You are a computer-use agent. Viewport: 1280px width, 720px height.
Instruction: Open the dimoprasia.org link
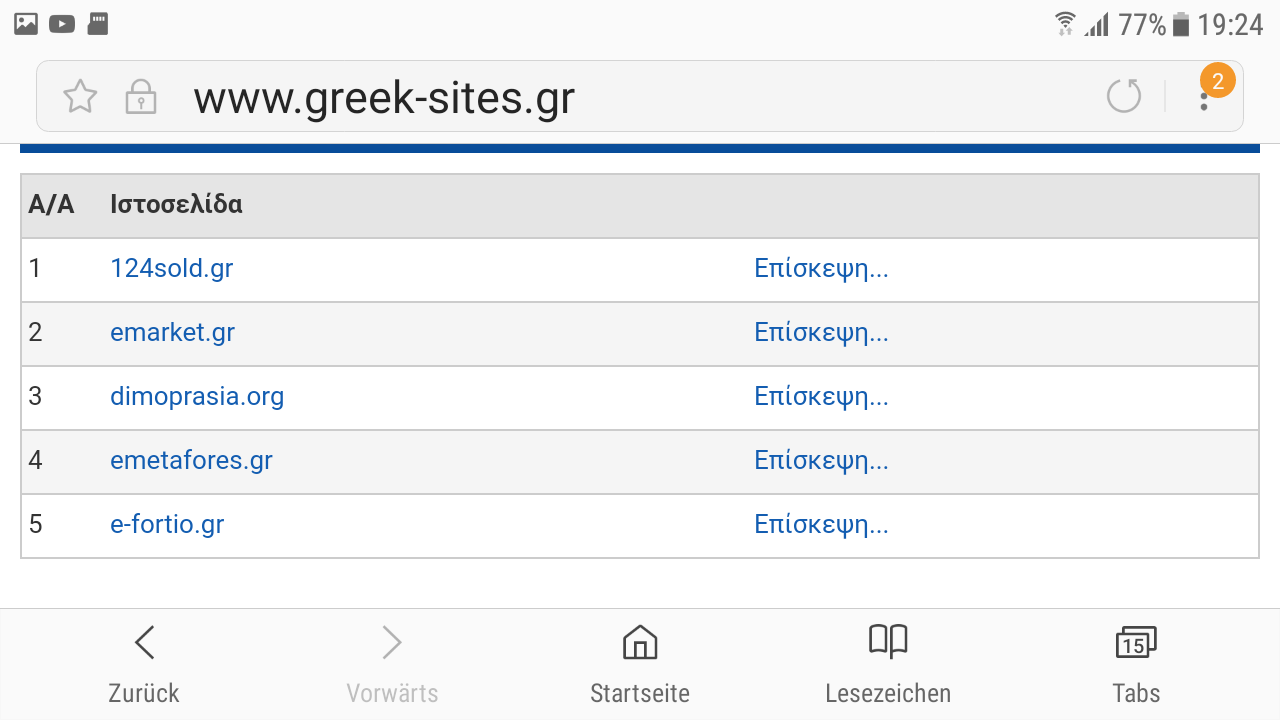pos(197,397)
